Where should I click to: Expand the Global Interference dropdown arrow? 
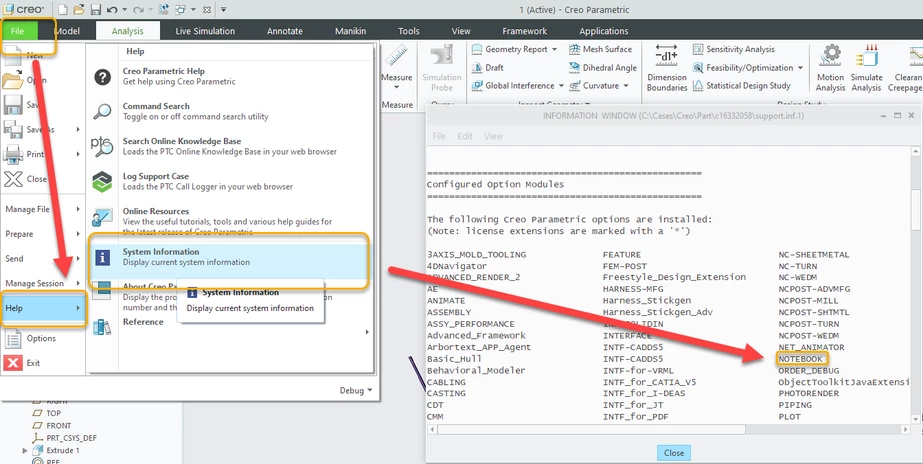[561, 86]
